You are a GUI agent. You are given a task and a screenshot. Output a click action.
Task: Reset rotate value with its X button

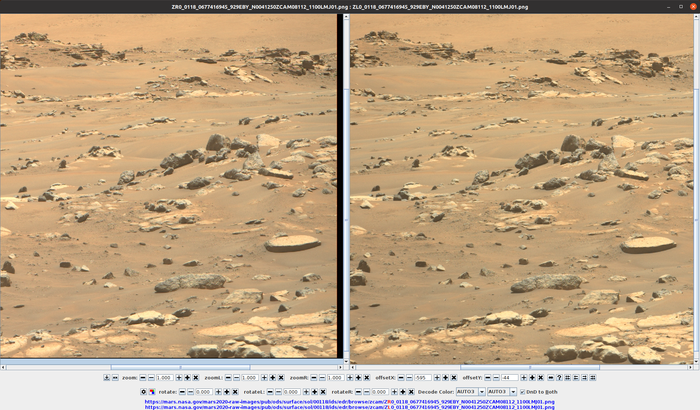[x=235, y=391]
